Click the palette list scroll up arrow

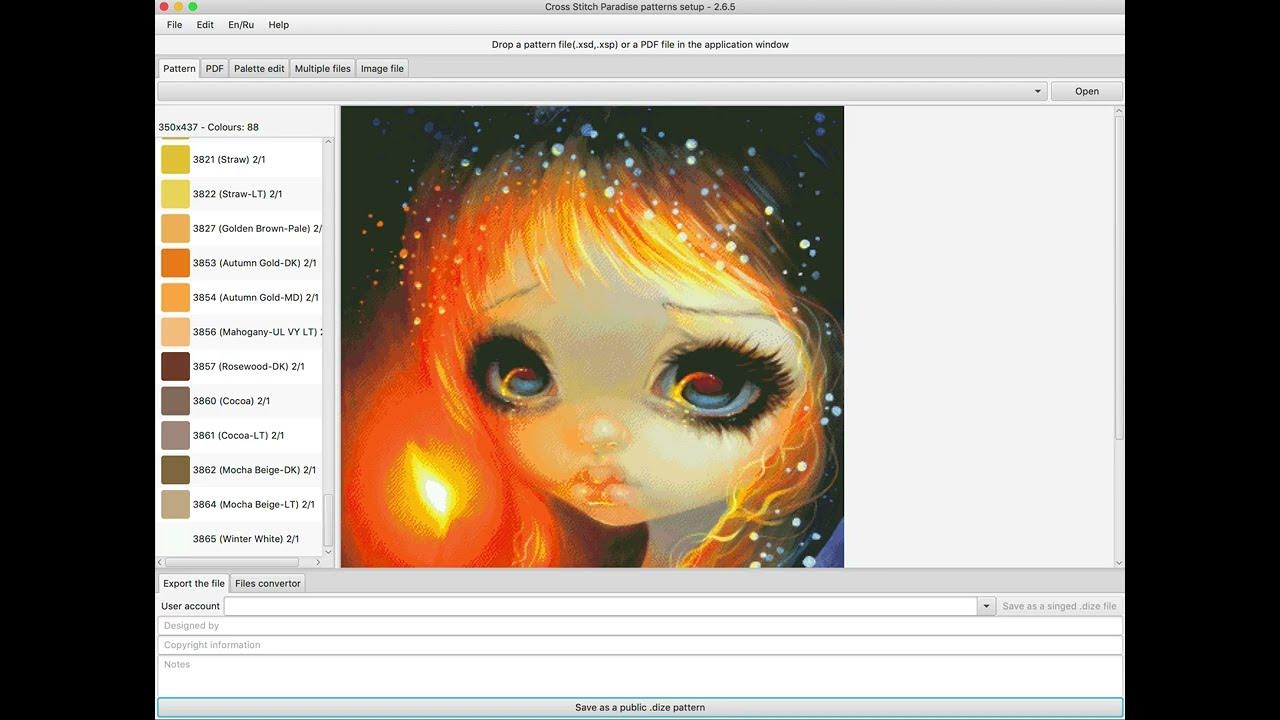[328, 143]
